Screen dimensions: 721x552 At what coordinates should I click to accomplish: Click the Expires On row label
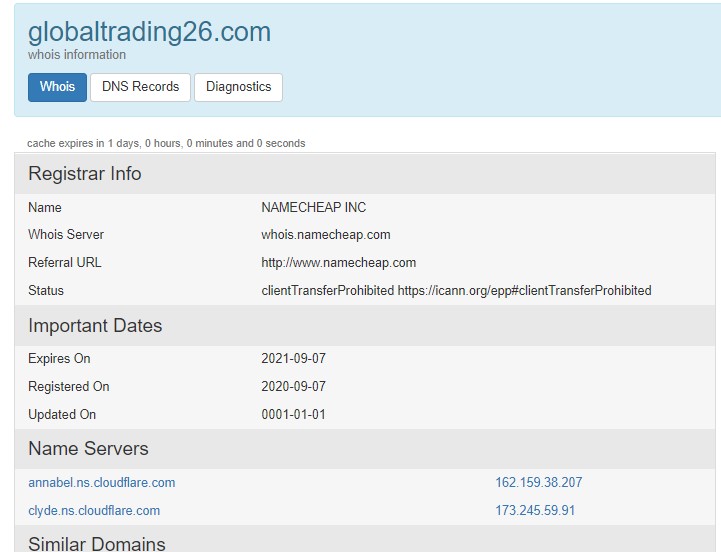pos(59,358)
